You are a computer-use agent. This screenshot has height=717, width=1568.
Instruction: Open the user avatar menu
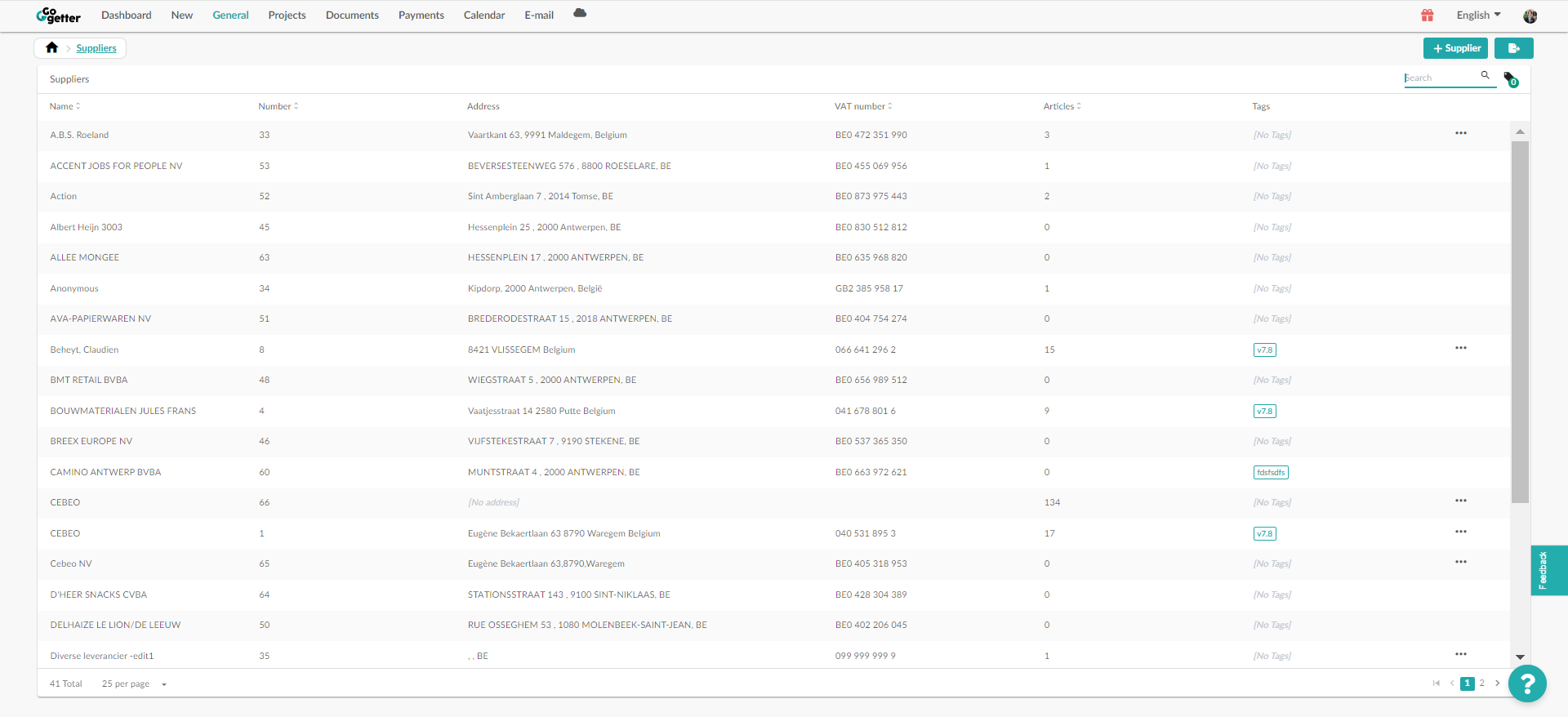tap(1530, 16)
